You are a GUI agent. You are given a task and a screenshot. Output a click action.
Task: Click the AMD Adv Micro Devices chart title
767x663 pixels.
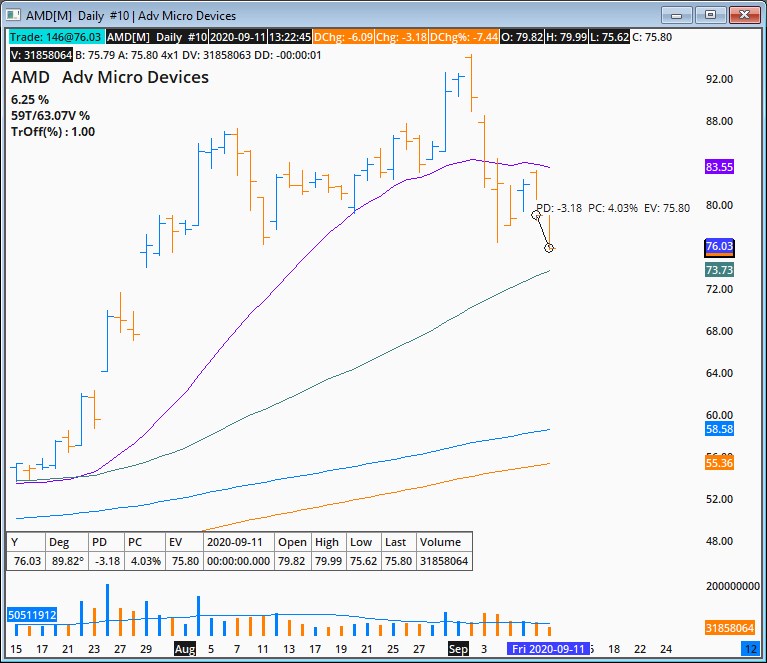click(x=110, y=77)
